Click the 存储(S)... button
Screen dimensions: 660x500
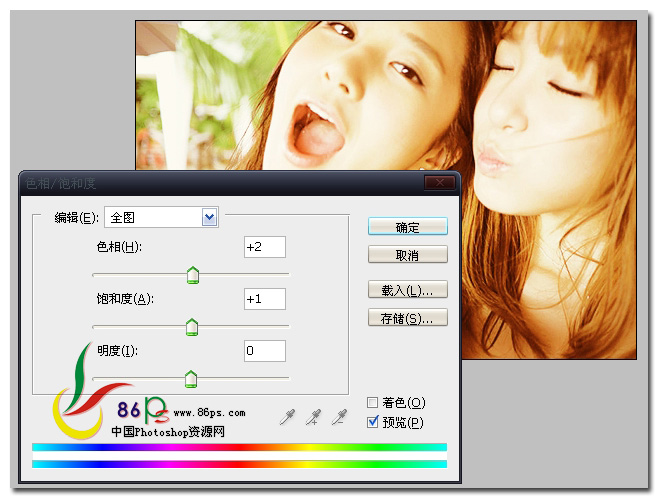coord(407,319)
